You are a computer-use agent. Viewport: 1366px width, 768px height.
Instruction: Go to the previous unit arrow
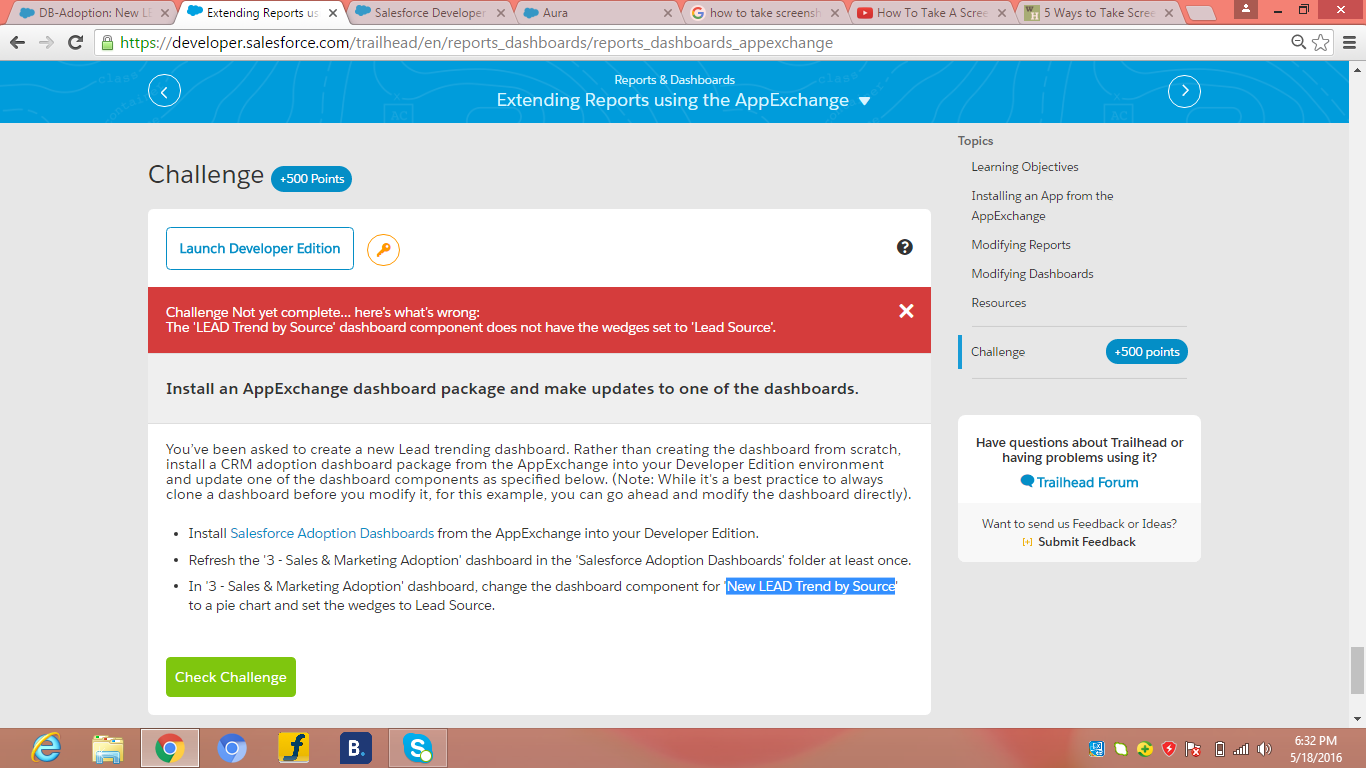click(x=164, y=91)
